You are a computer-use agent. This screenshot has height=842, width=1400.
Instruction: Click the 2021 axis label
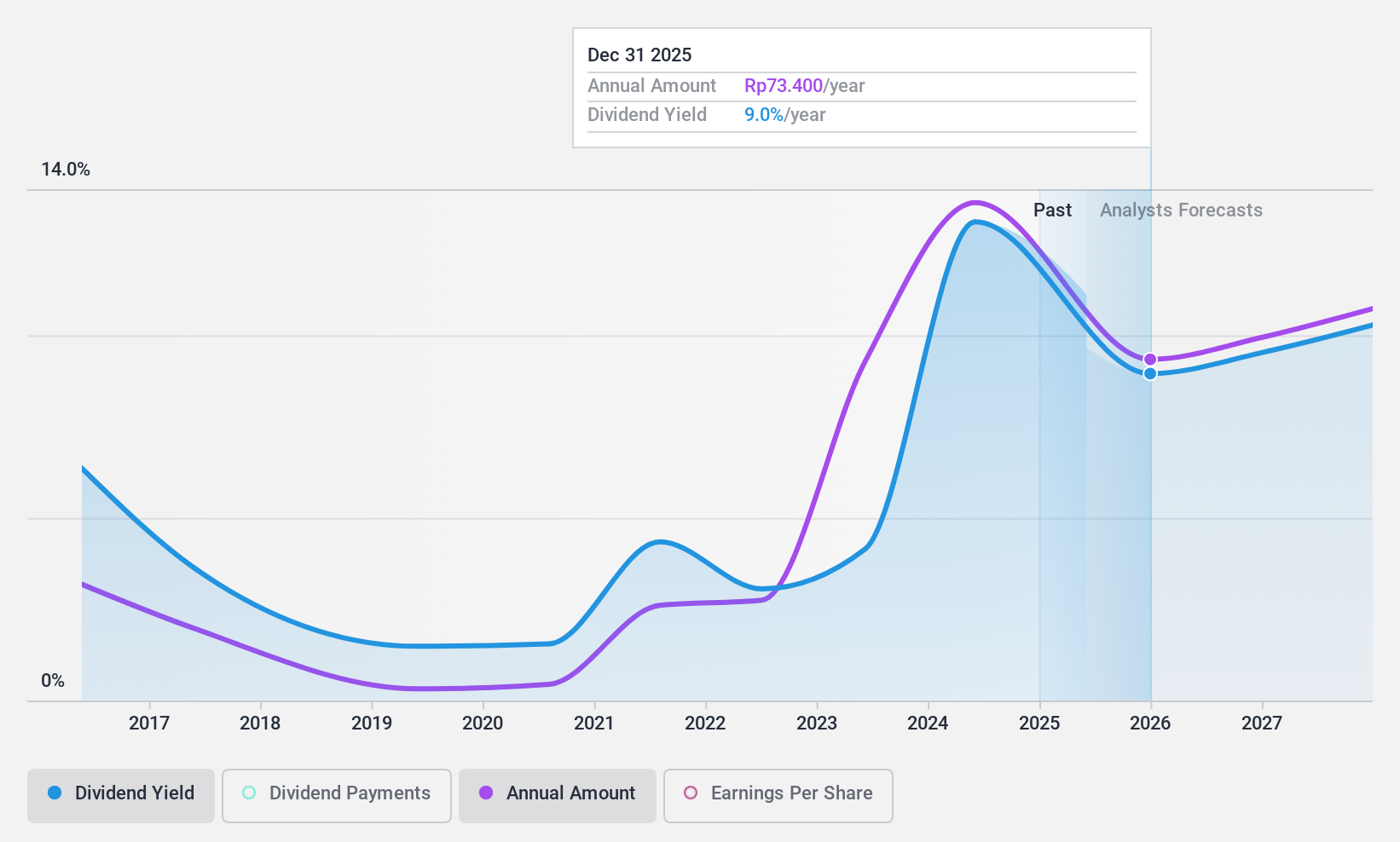(x=594, y=724)
